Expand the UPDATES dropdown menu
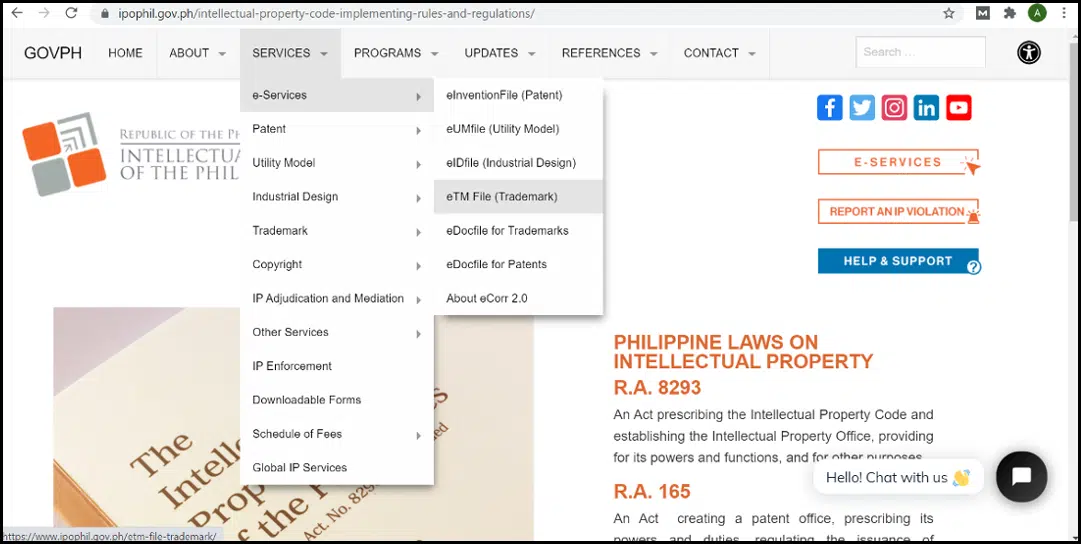 pos(500,53)
